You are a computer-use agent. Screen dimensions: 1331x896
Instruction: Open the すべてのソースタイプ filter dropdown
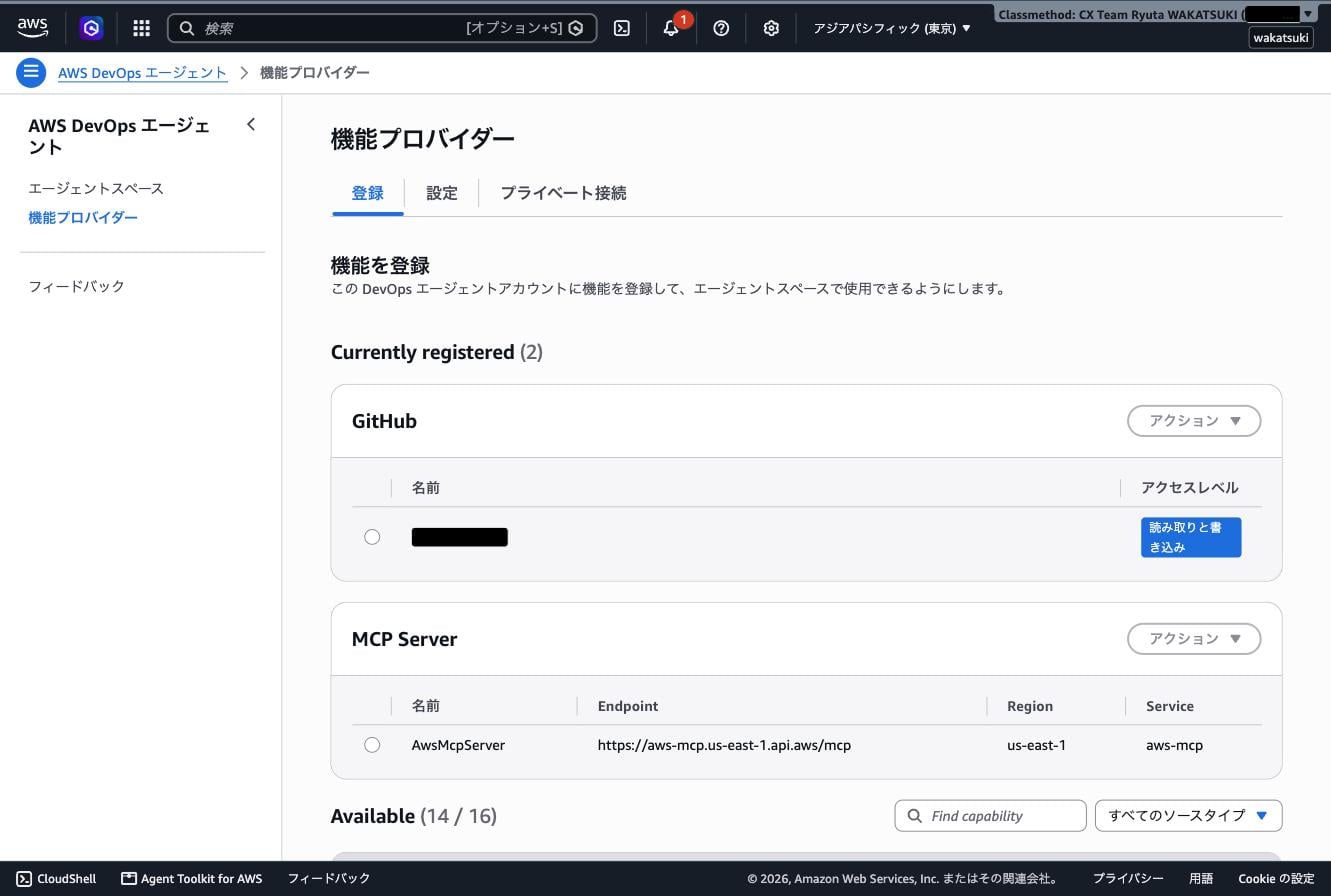[x=1188, y=816]
